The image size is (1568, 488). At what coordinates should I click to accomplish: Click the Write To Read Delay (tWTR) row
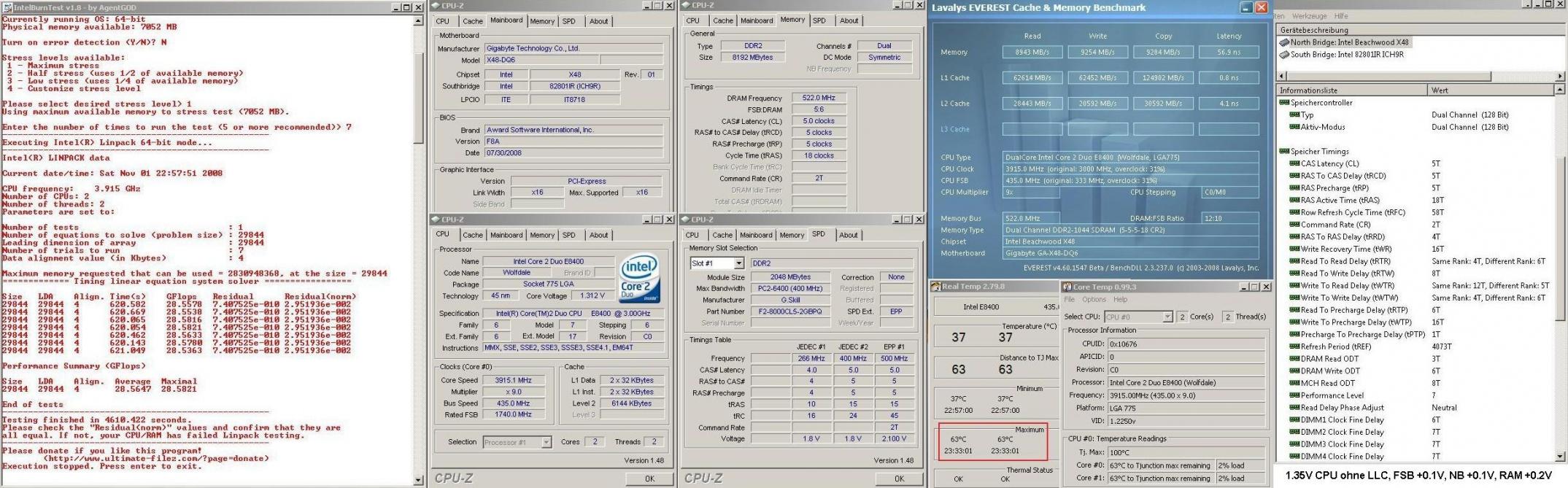[x=1416, y=285]
